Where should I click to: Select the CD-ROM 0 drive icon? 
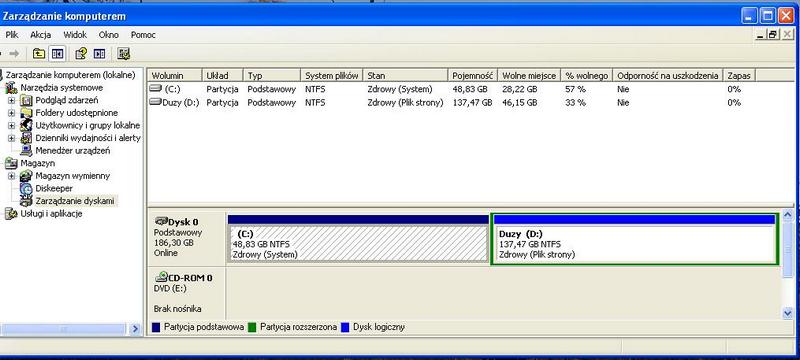pyautogui.click(x=161, y=277)
